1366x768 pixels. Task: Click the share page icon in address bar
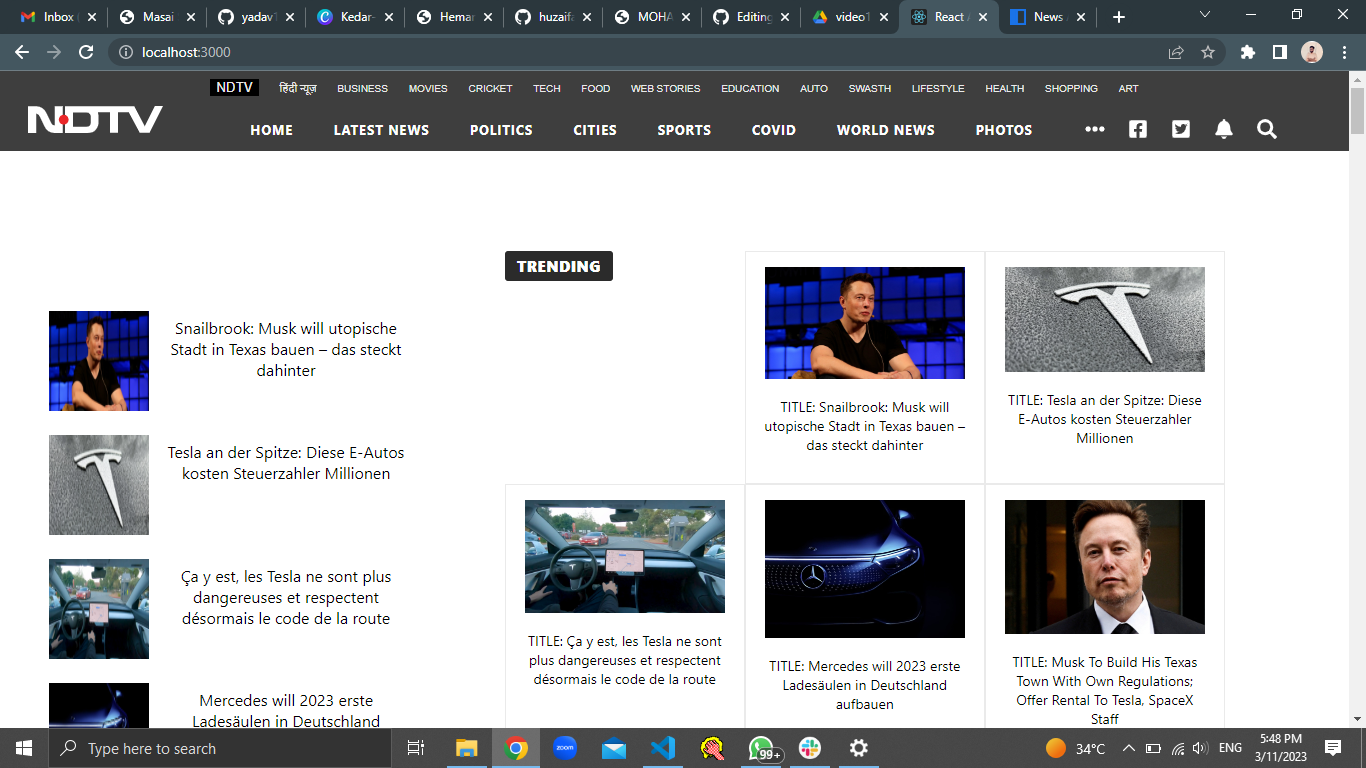[1176, 52]
